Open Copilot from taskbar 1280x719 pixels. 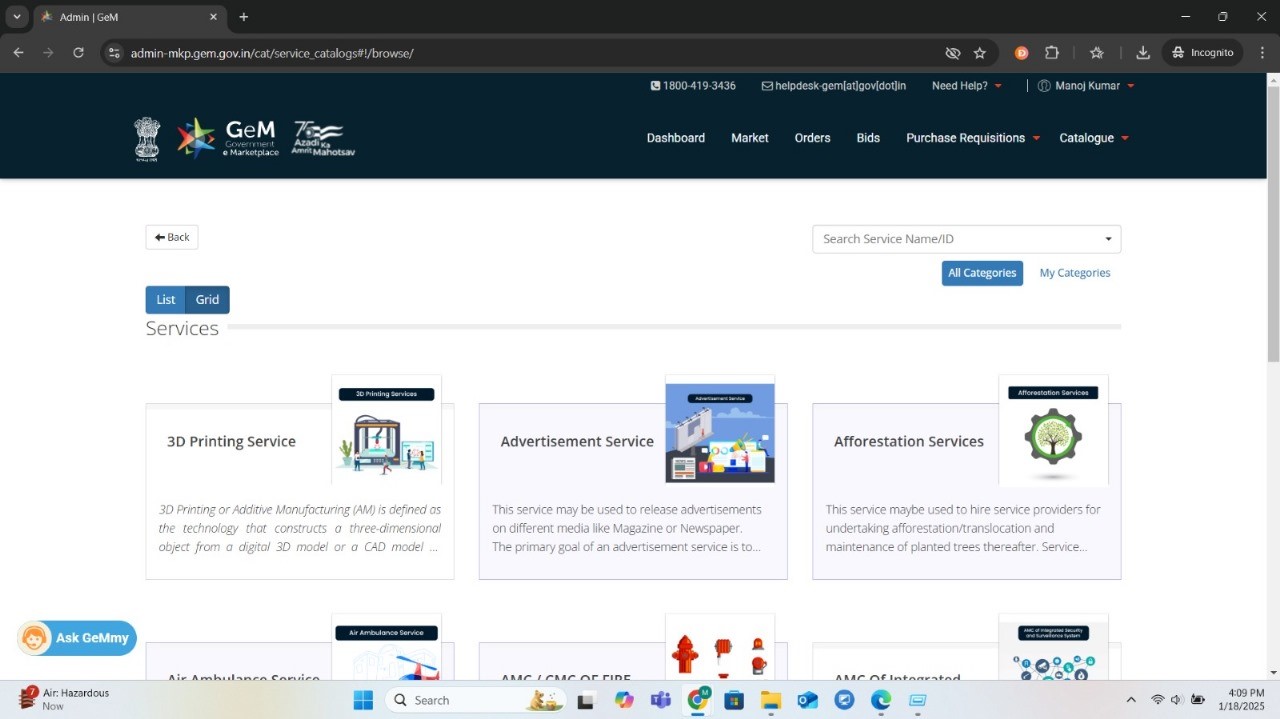pyautogui.click(x=624, y=700)
